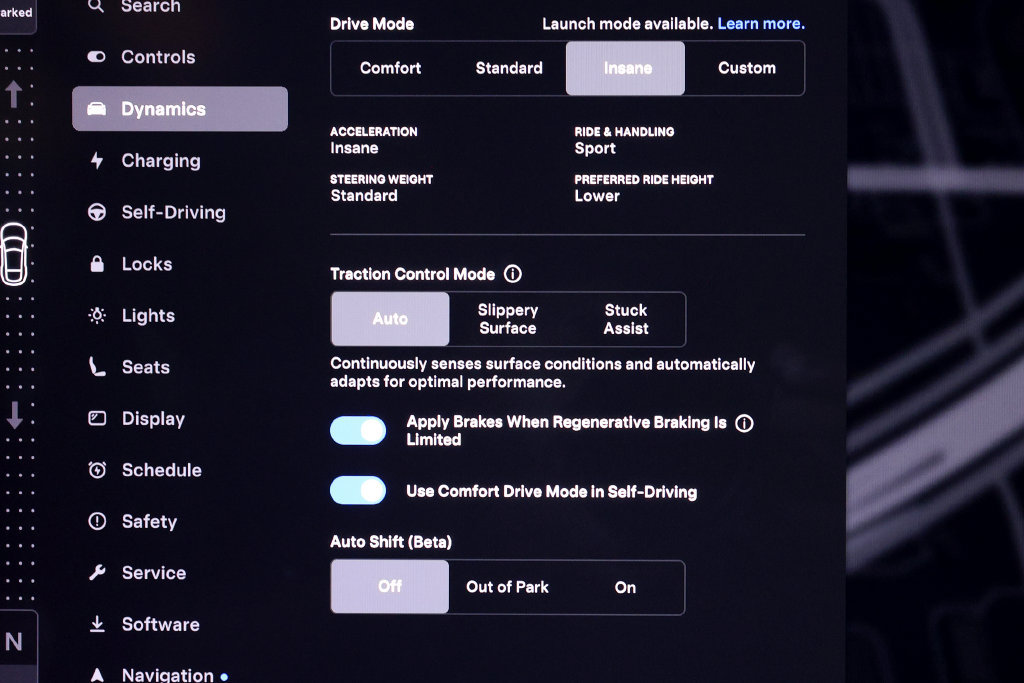Viewport: 1024px width, 683px height.
Task: Select the Insane drive mode
Action: [626, 69]
